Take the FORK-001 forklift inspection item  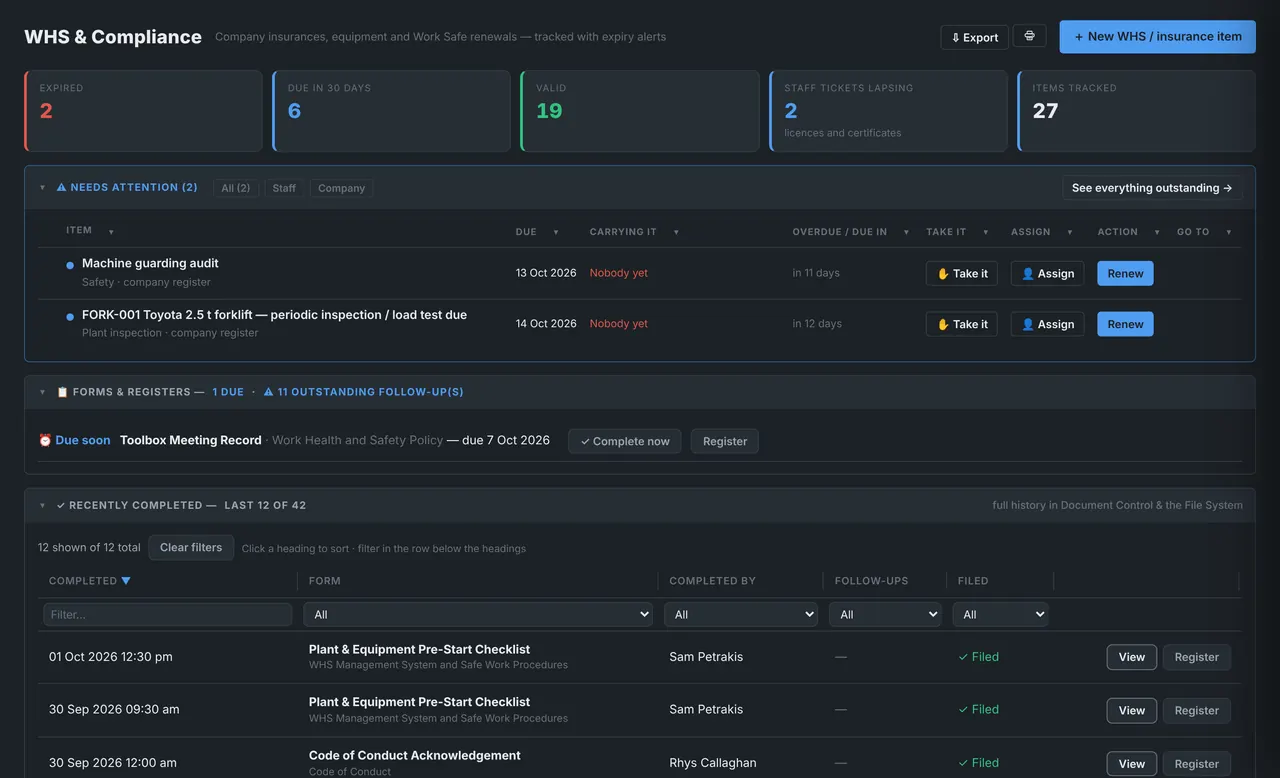tap(962, 324)
